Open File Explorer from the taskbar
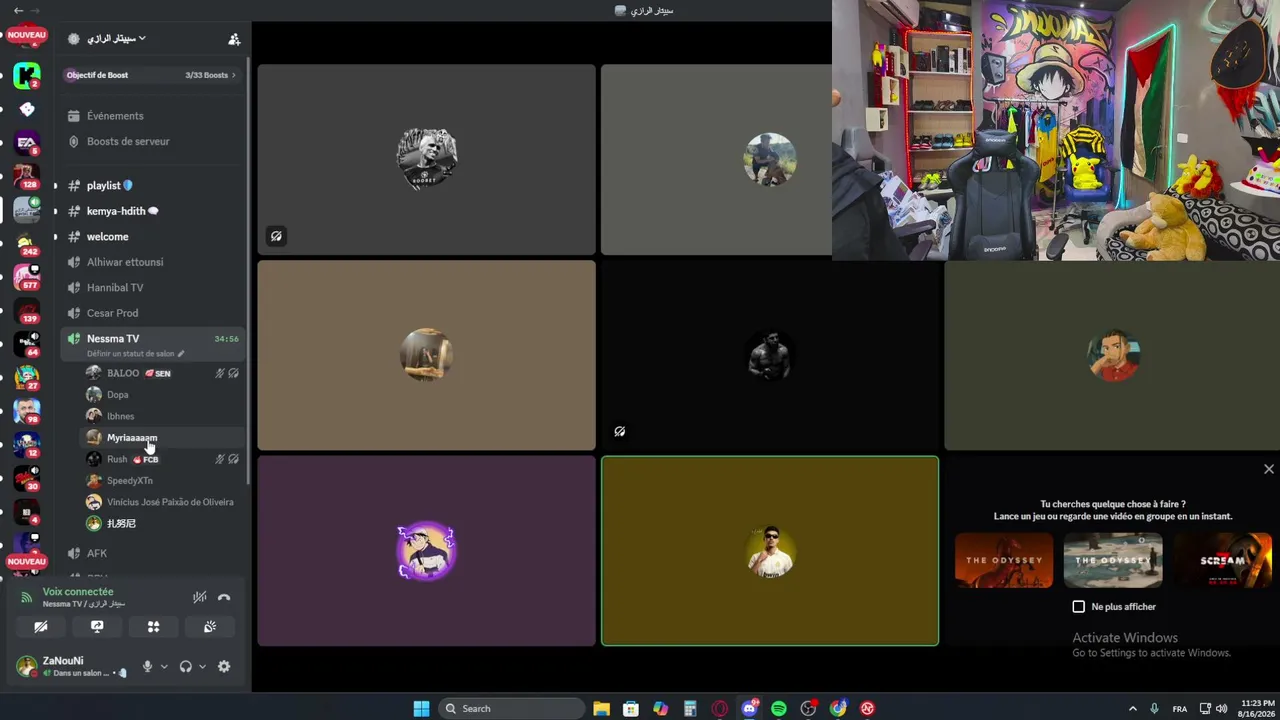 tap(601, 708)
